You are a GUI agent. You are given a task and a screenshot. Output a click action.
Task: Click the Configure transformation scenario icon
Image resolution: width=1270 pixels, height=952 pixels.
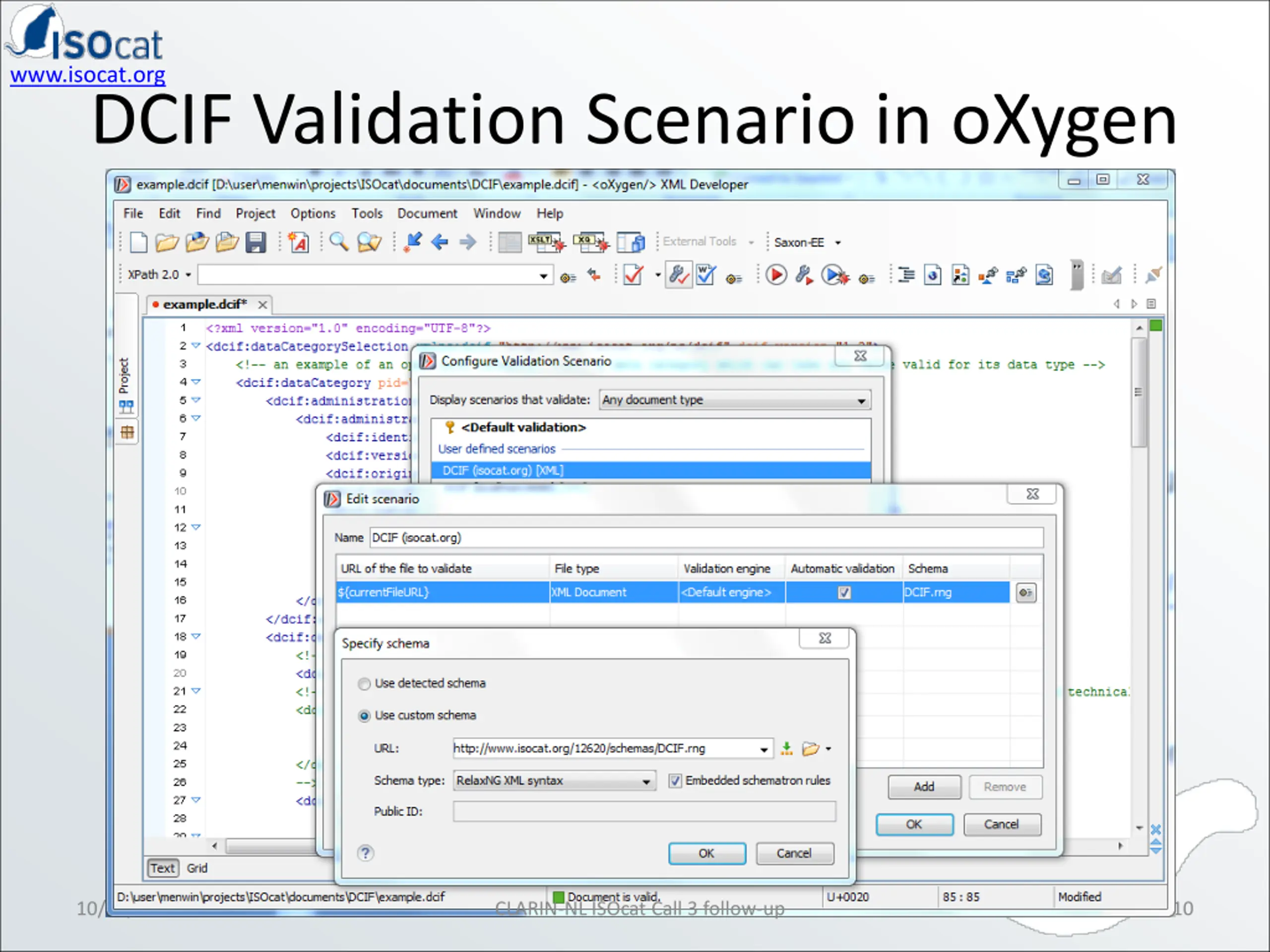(x=804, y=275)
